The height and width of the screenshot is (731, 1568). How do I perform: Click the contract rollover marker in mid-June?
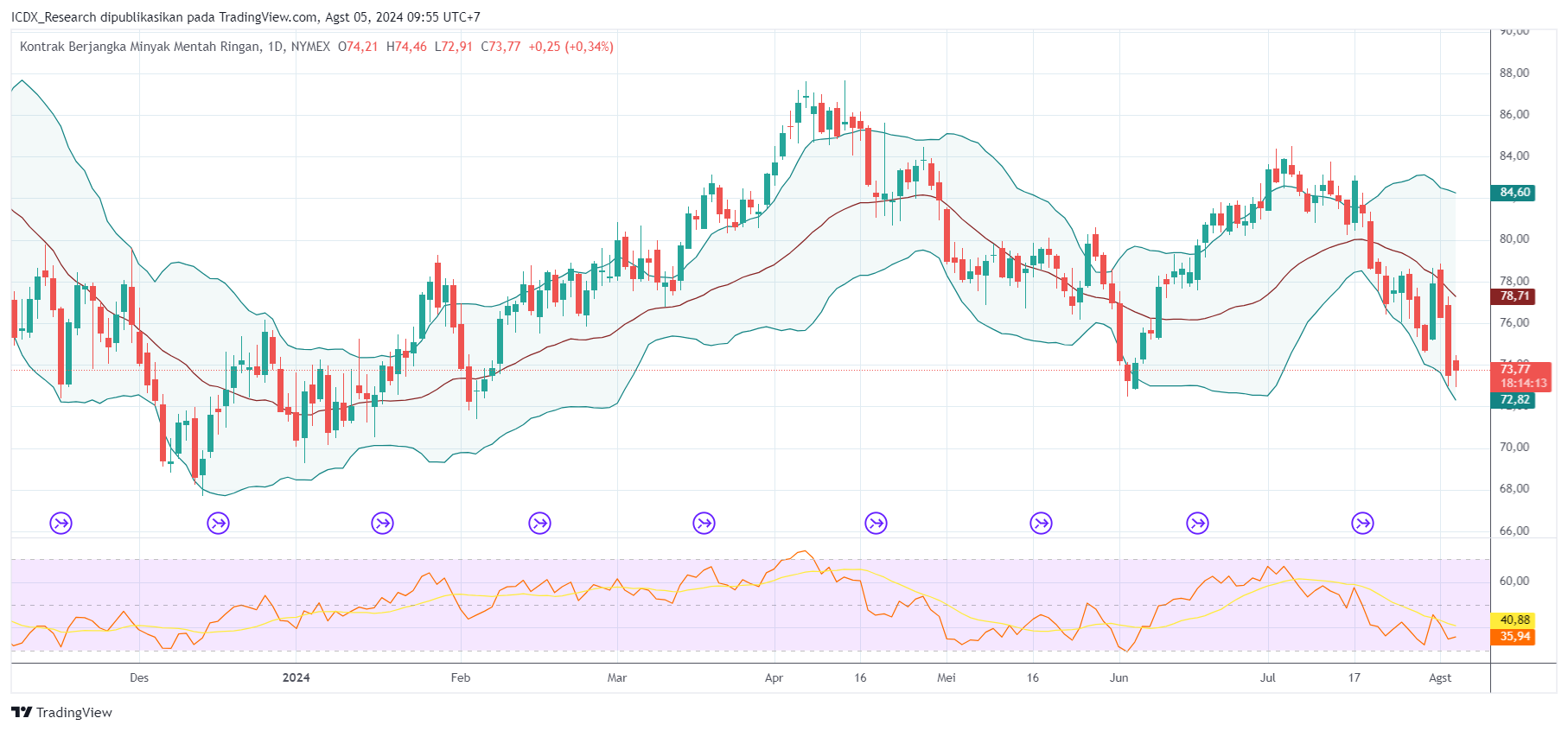tap(1197, 523)
